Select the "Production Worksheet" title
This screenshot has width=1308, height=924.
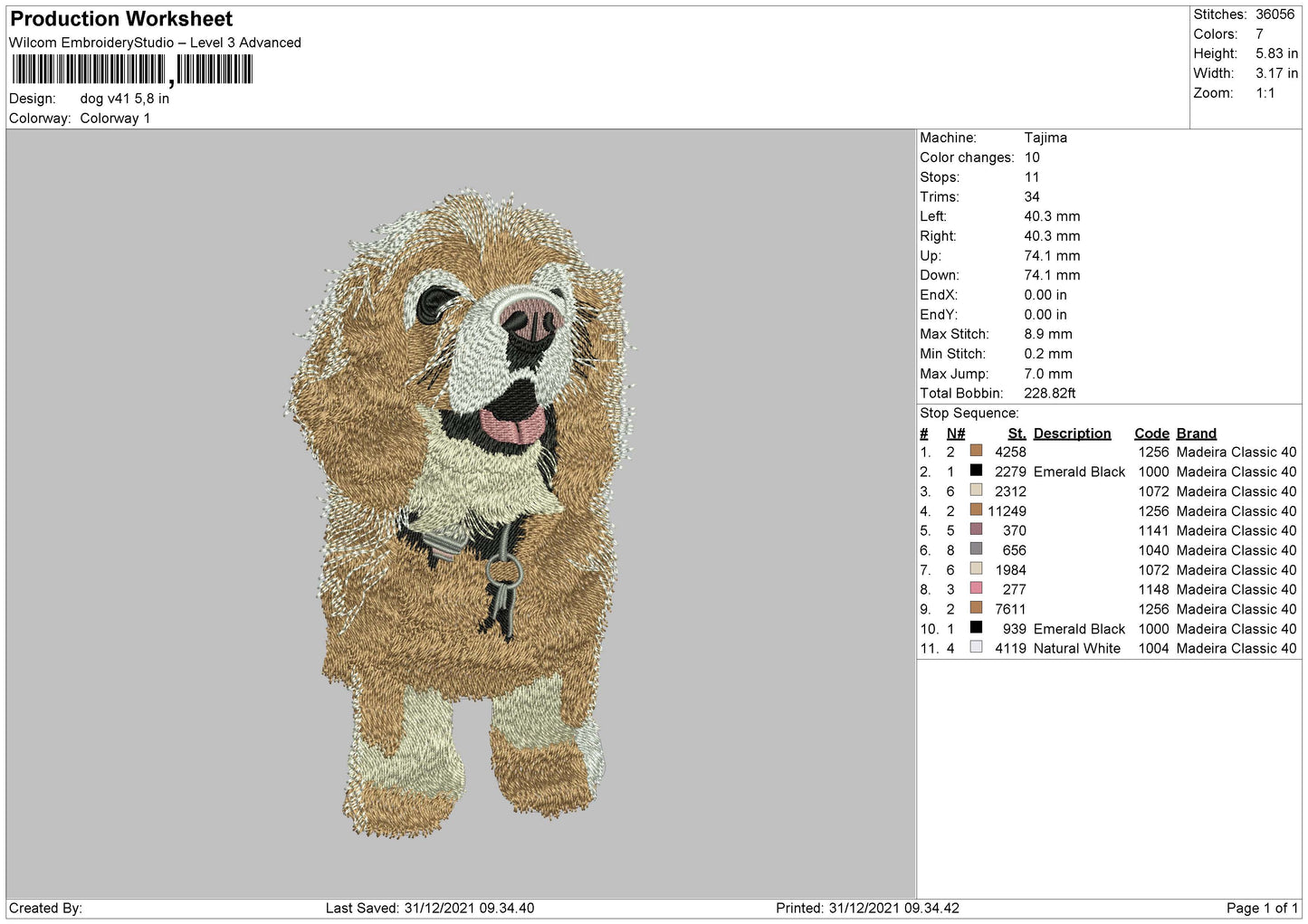click(x=121, y=19)
